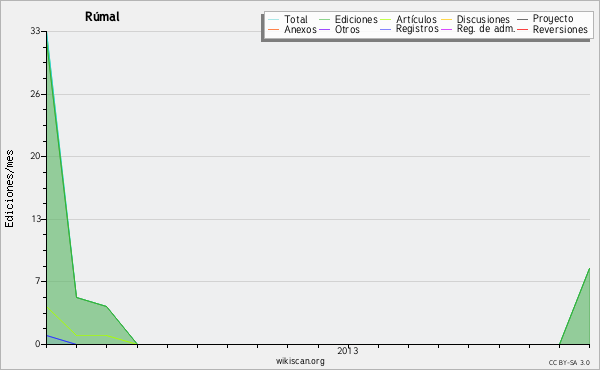Screen dimensions: 600x370
Task: Click the y-axis label '7'
Action: coord(38,281)
